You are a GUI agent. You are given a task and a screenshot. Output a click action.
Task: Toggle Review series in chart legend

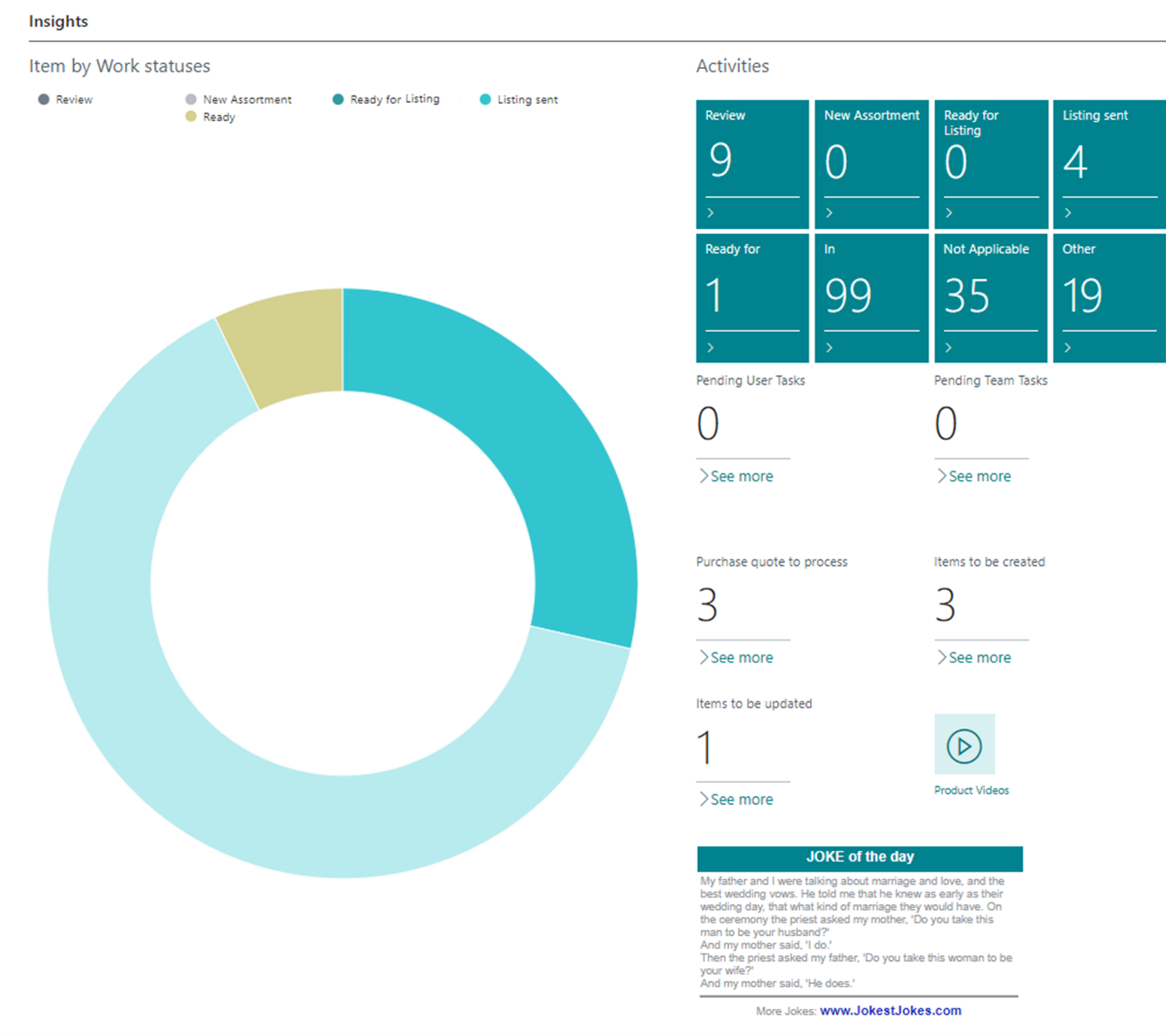pos(66,99)
